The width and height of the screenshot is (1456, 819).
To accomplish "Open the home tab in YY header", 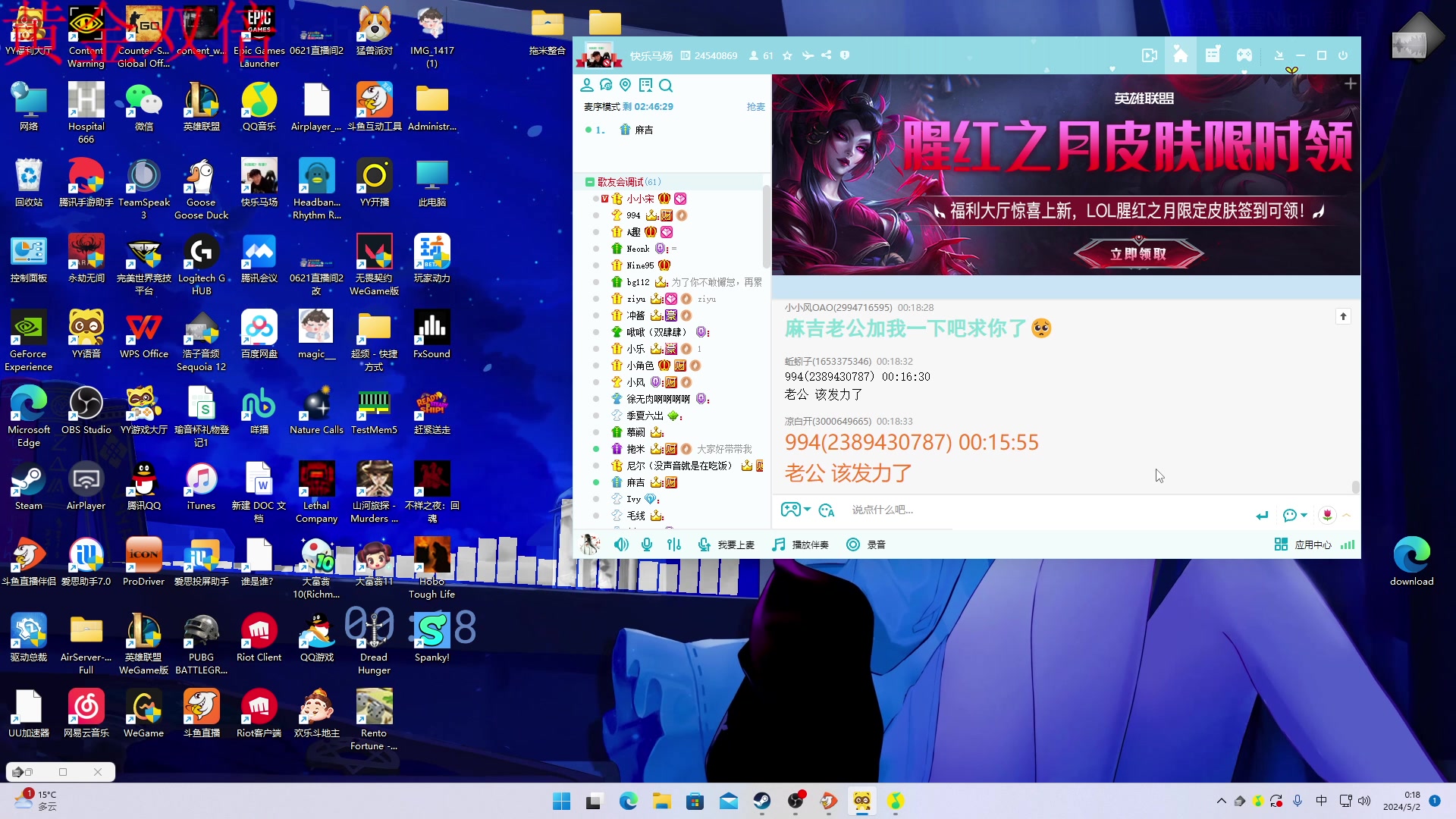I will click(x=1181, y=55).
